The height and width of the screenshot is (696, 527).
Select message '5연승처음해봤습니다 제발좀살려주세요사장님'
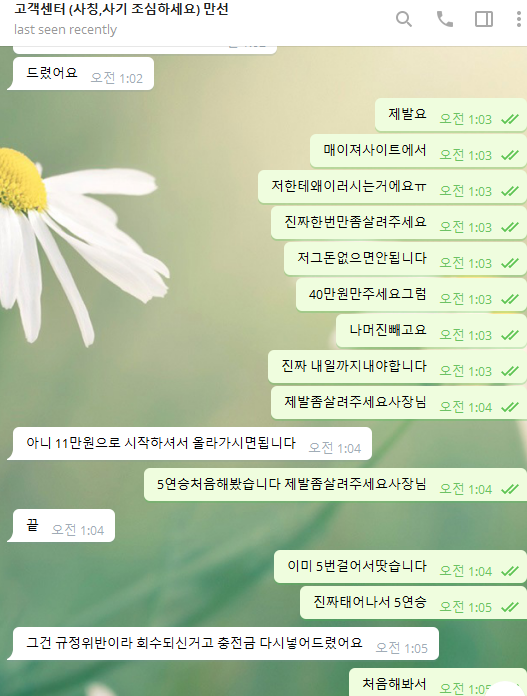coord(335,484)
